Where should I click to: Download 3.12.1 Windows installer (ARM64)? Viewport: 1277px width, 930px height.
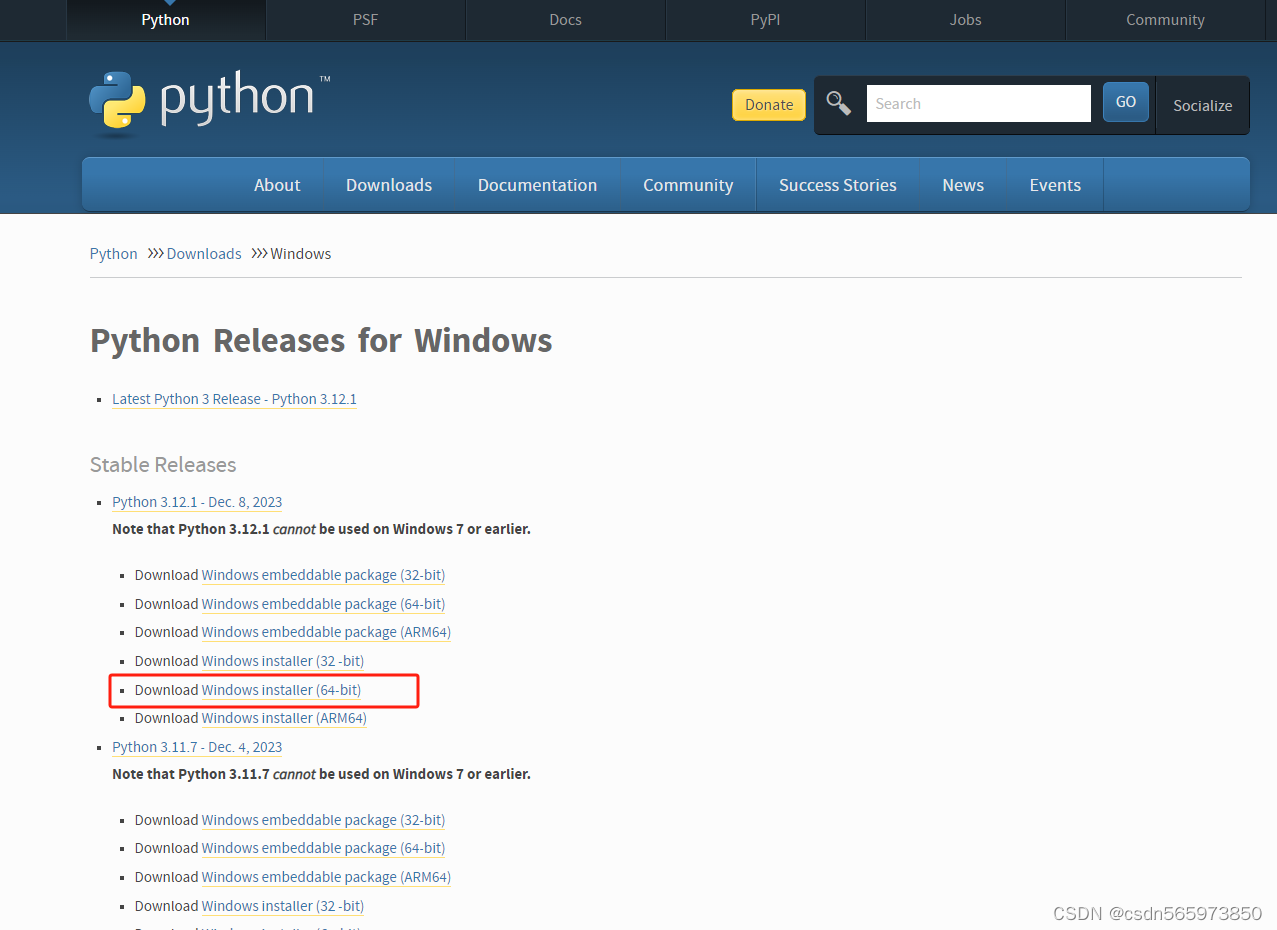point(284,718)
